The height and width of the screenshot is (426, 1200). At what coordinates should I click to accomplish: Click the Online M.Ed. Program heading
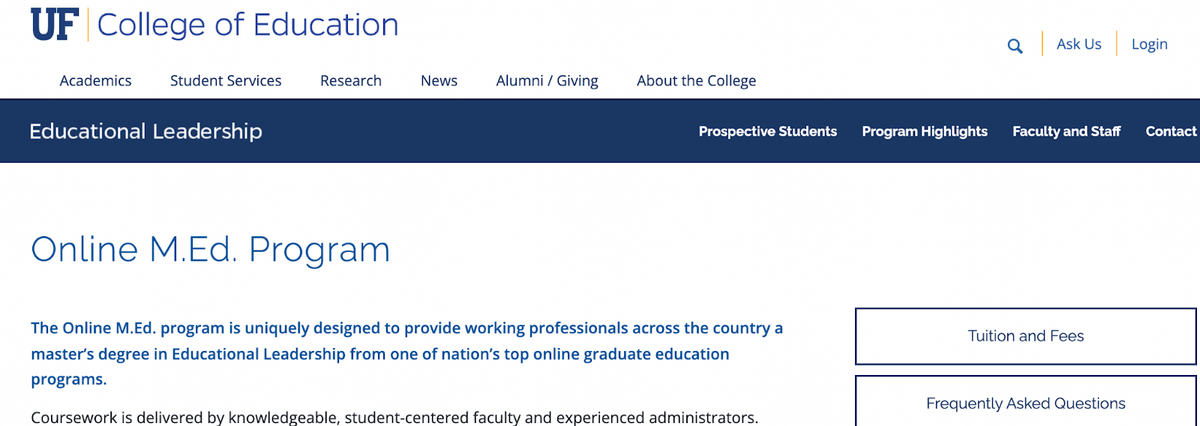pos(211,249)
